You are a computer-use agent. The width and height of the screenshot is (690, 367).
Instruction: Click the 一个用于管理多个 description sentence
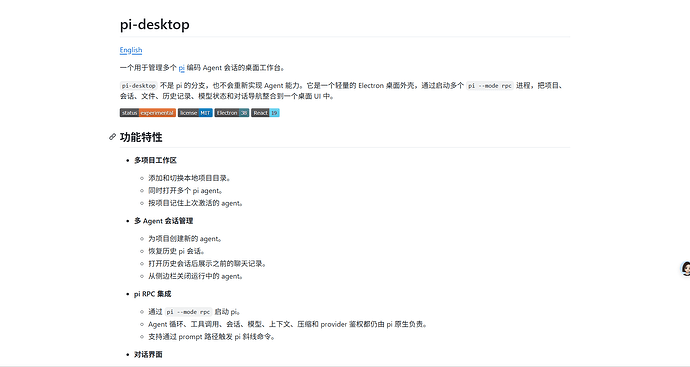pyautogui.click(x=202, y=68)
